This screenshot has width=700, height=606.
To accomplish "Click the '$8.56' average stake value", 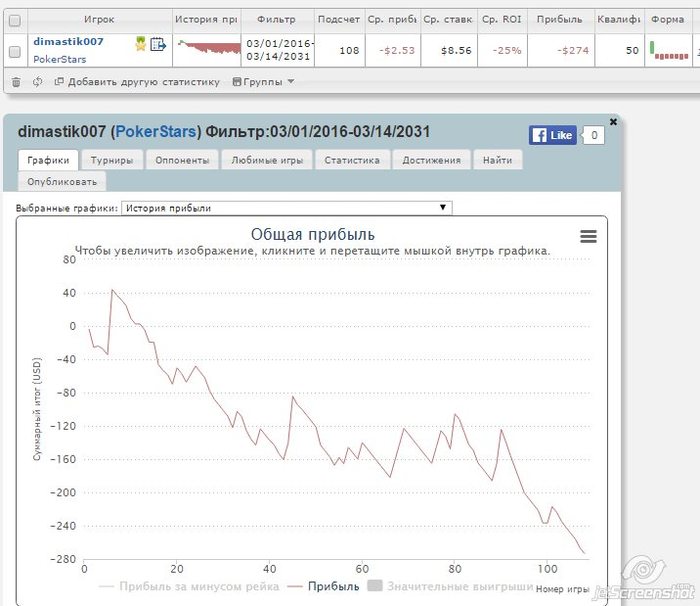I will pyautogui.click(x=456, y=50).
